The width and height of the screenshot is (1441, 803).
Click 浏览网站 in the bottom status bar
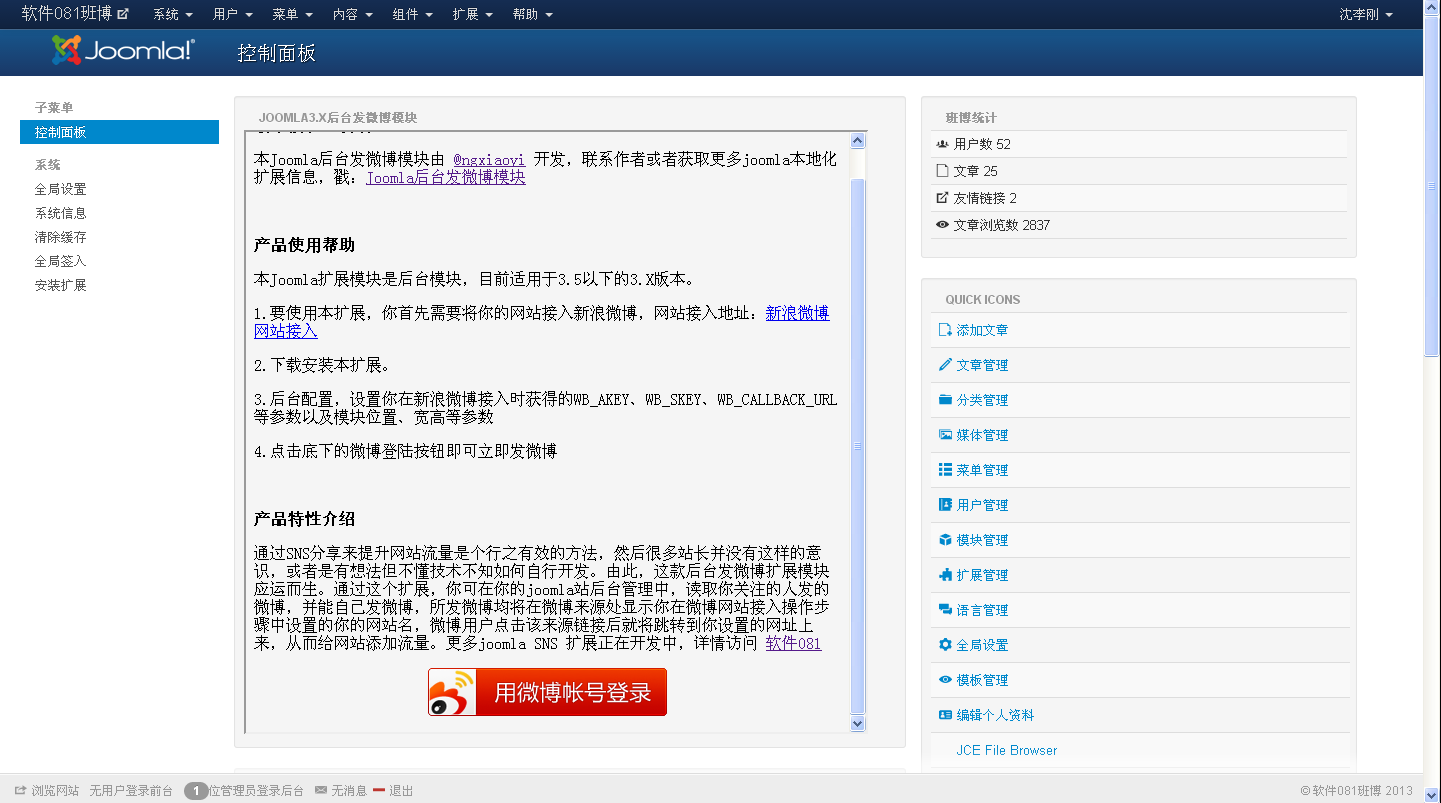click(x=55, y=790)
